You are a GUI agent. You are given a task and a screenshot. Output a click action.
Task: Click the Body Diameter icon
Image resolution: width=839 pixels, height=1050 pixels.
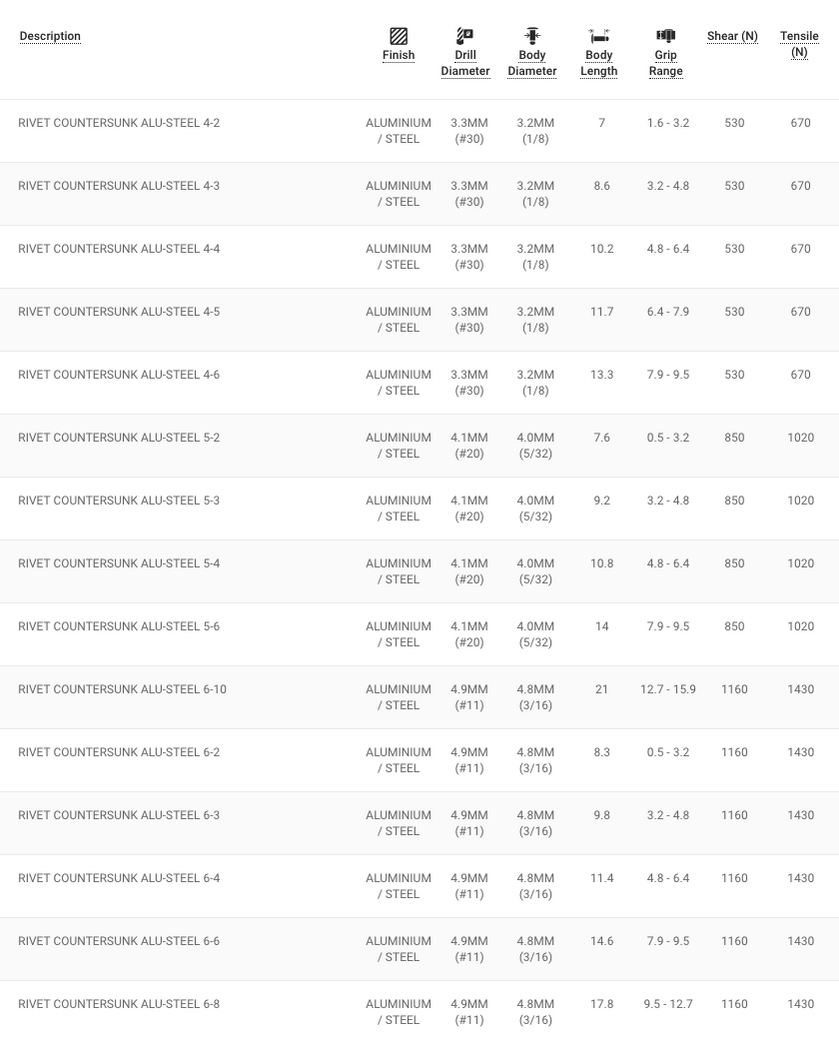point(532,35)
